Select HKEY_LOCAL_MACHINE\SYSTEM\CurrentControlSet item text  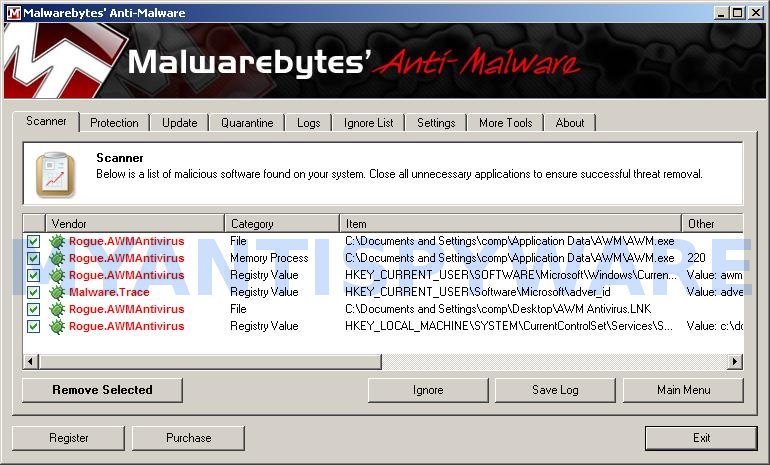click(509, 327)
